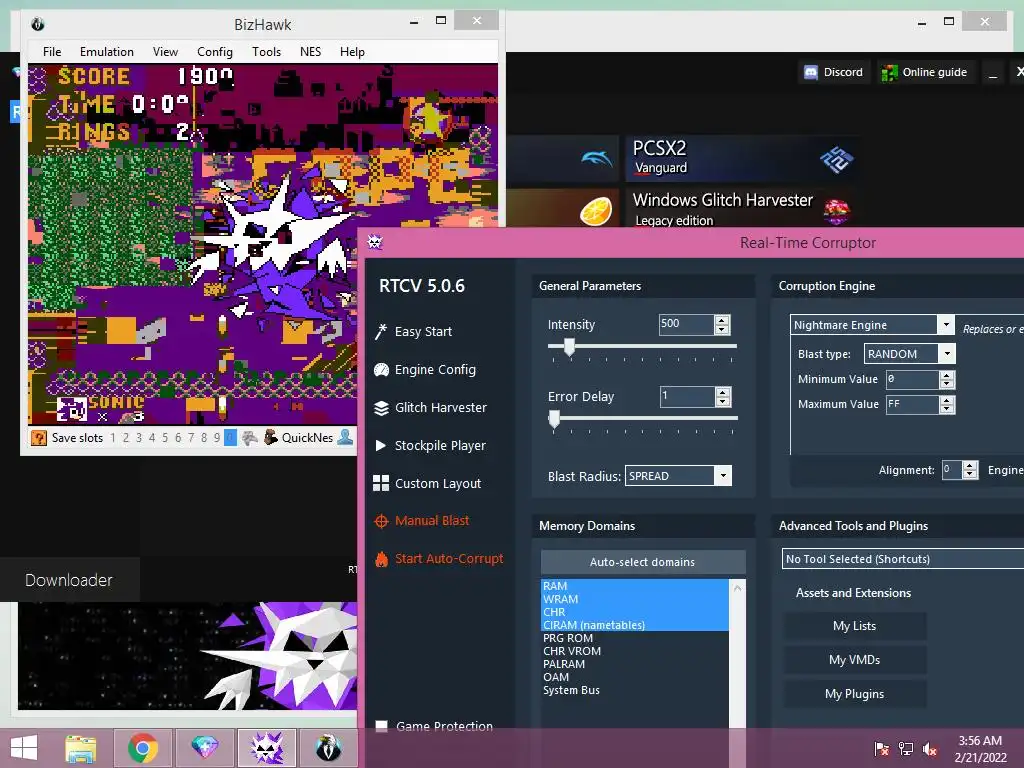Open BizHawk File menu
The image size is (1024, 768).
[52, 52]
